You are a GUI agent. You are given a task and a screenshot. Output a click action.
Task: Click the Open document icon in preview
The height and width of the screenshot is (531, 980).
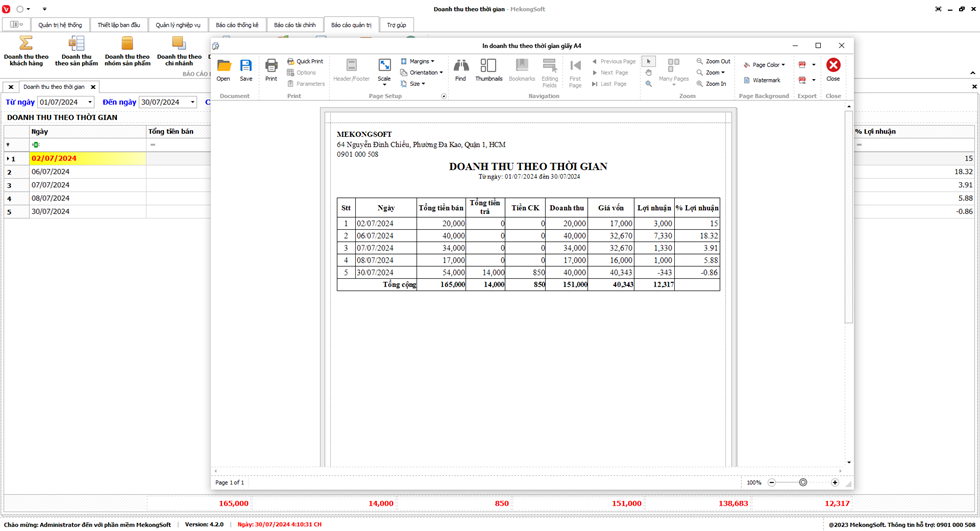pyautogui.click(x=223, y=69)
